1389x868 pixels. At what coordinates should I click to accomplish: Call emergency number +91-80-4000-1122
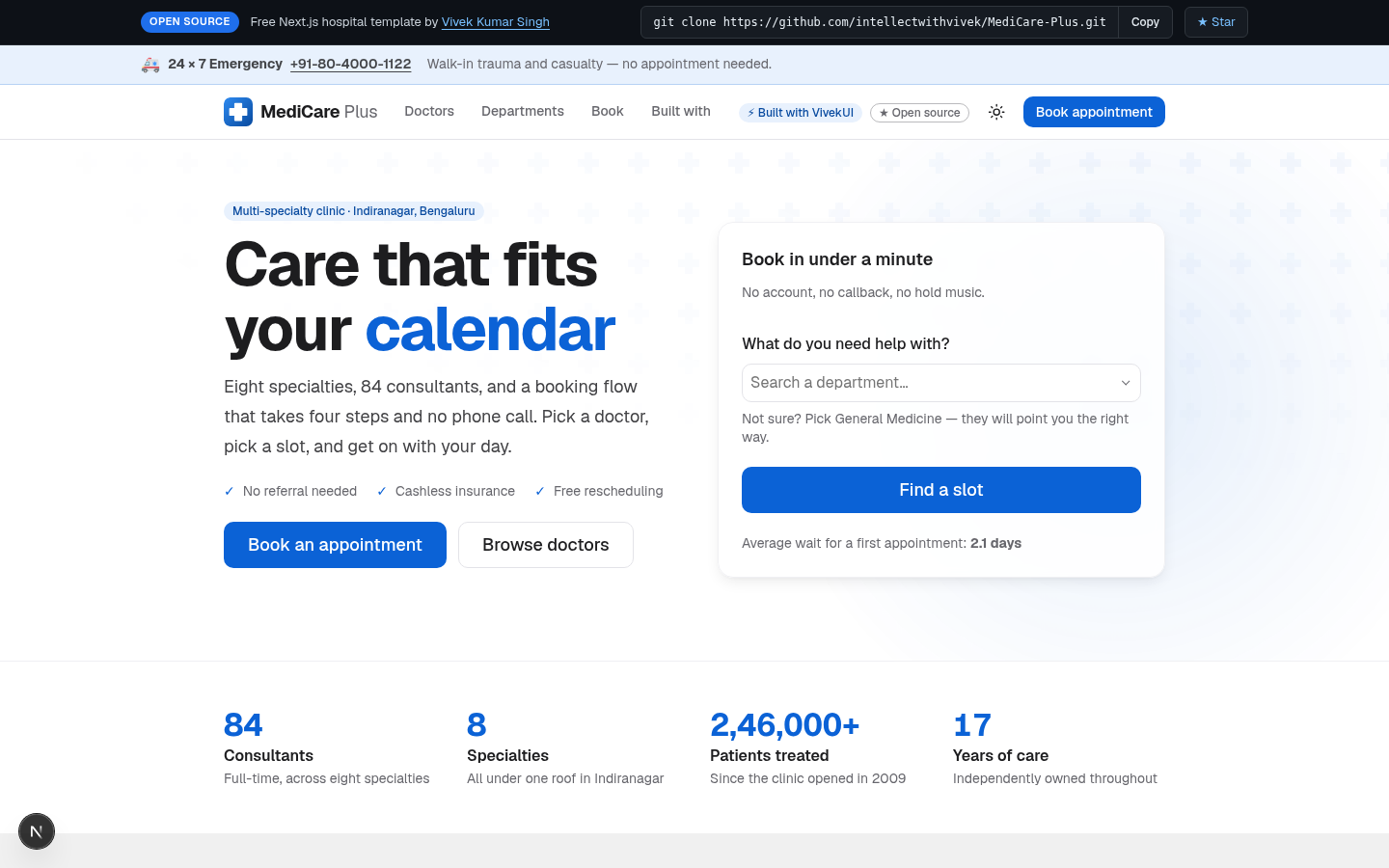[x=350, y=64]
